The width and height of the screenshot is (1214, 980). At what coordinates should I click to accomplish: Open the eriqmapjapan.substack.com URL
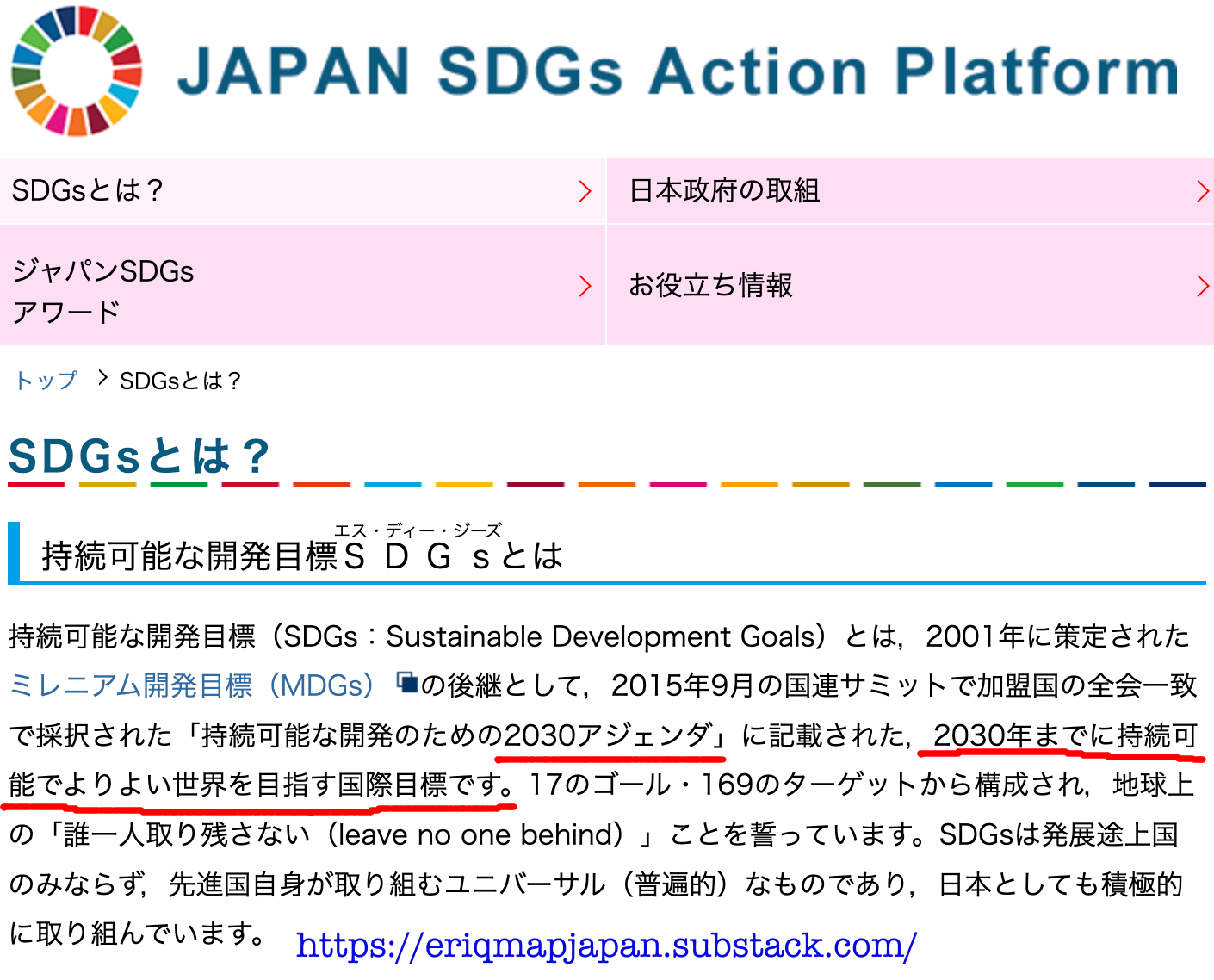pyautogui.click(x=607, y=946)
